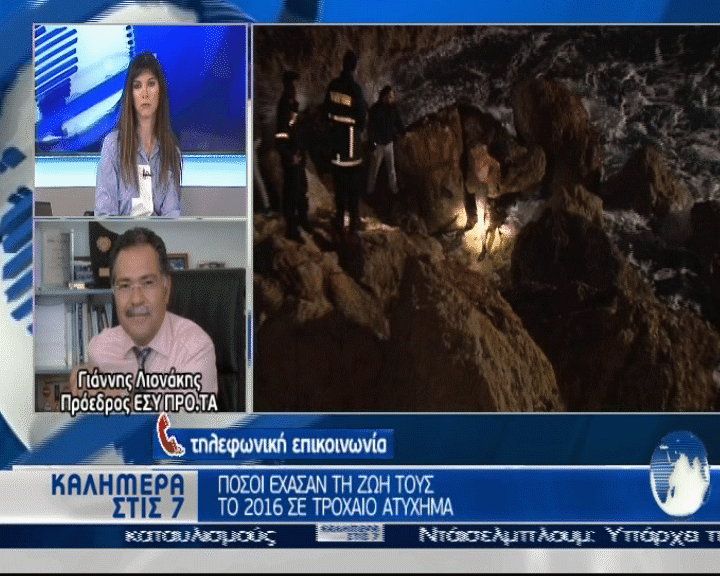Select the female anchor's video panel
This screenshot has height=576, width=720.
(140, 120)
